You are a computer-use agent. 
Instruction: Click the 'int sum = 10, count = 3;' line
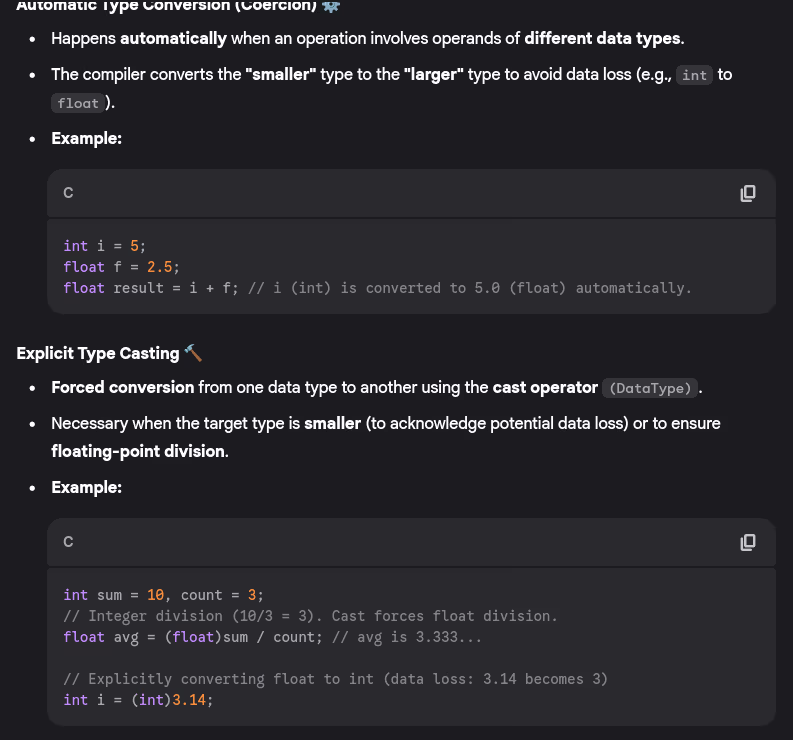click(x=163, y=595)
